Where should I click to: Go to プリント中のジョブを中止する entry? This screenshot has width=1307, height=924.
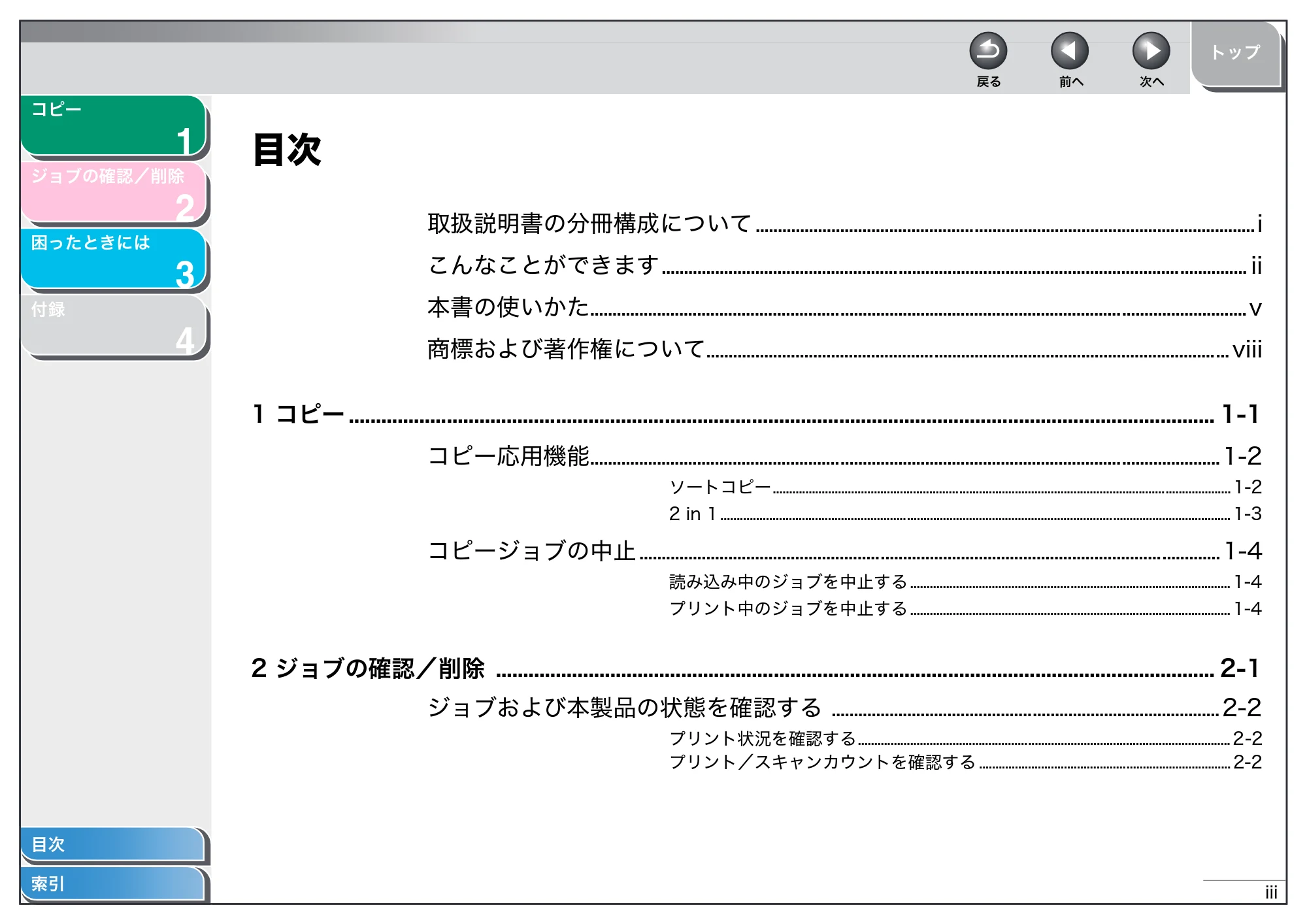click(x=965, y=609)
